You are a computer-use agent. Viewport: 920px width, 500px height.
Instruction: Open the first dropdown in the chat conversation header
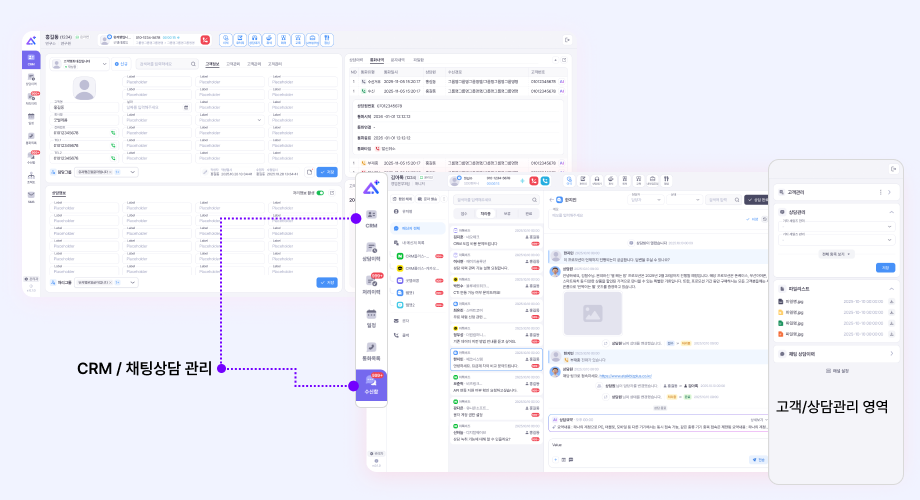point(645,200)
